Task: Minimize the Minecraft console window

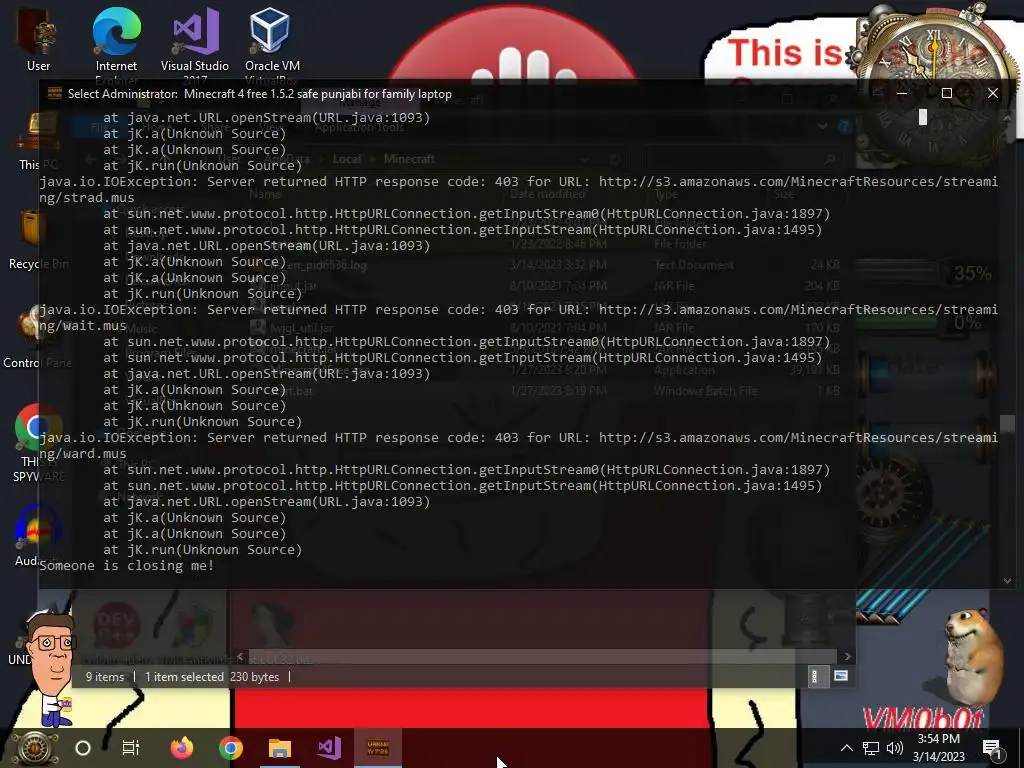Action: tap(902, 93)
